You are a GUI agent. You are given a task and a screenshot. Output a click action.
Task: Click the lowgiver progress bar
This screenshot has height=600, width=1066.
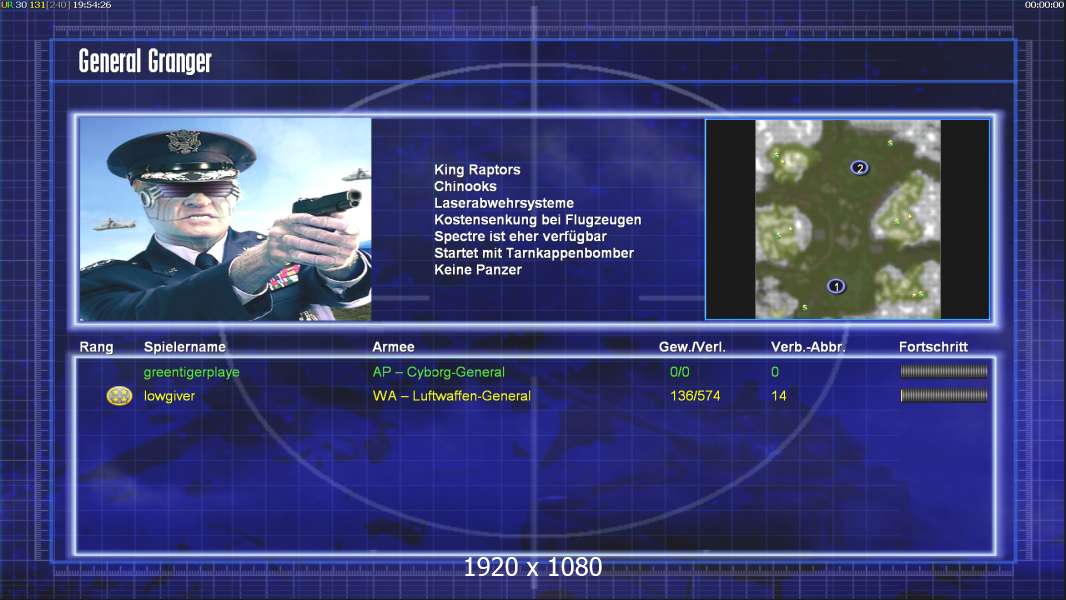(x=944, y=395)
